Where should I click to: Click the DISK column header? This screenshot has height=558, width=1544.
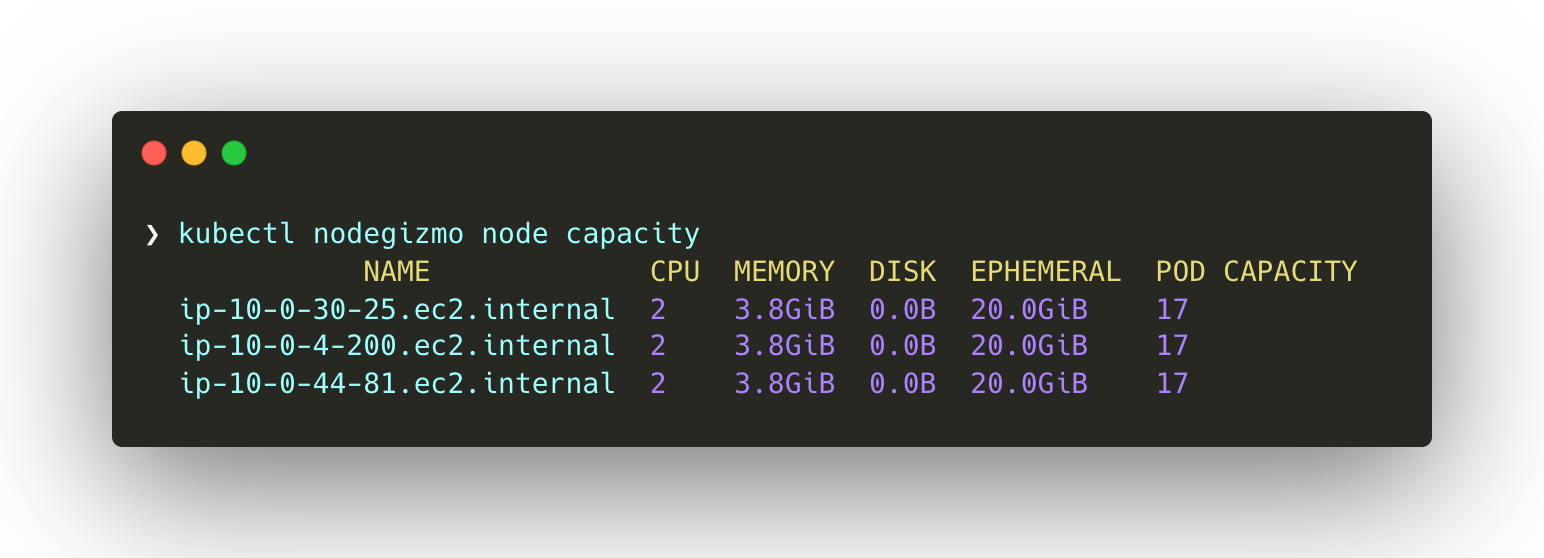point(902,272)
